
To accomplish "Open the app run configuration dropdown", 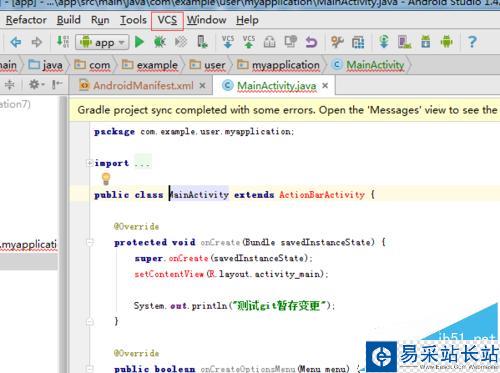I will point(102,42).
